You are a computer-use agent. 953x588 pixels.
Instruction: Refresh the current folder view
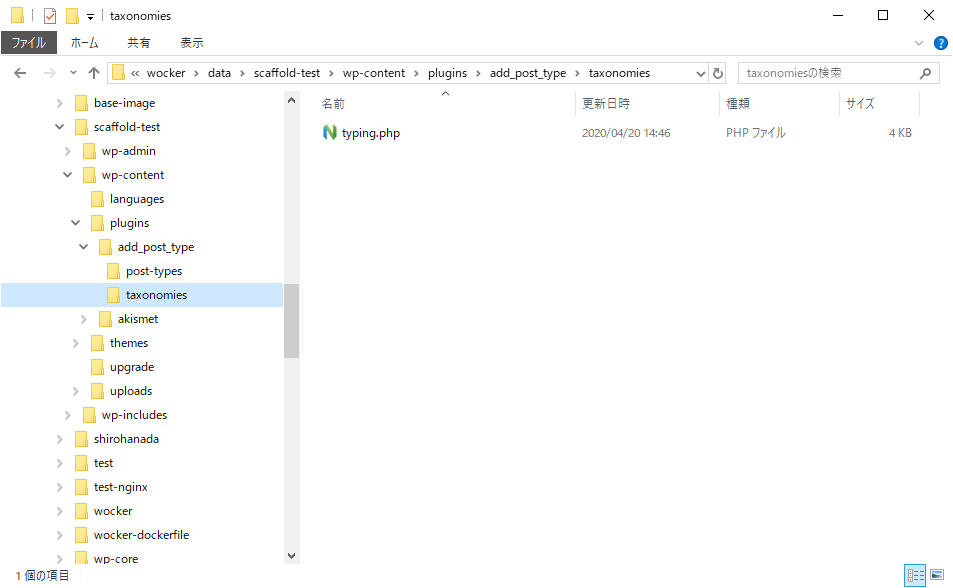click(717, 73)
